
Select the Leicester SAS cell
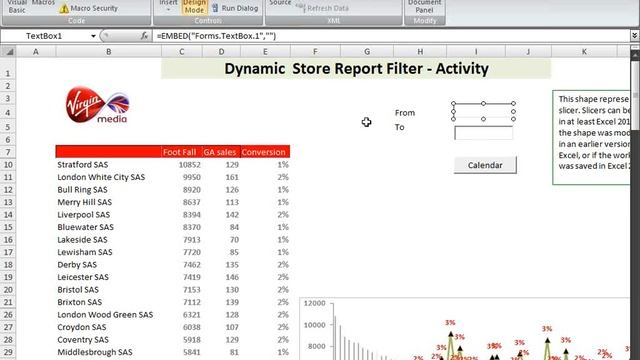click(109, 277)
